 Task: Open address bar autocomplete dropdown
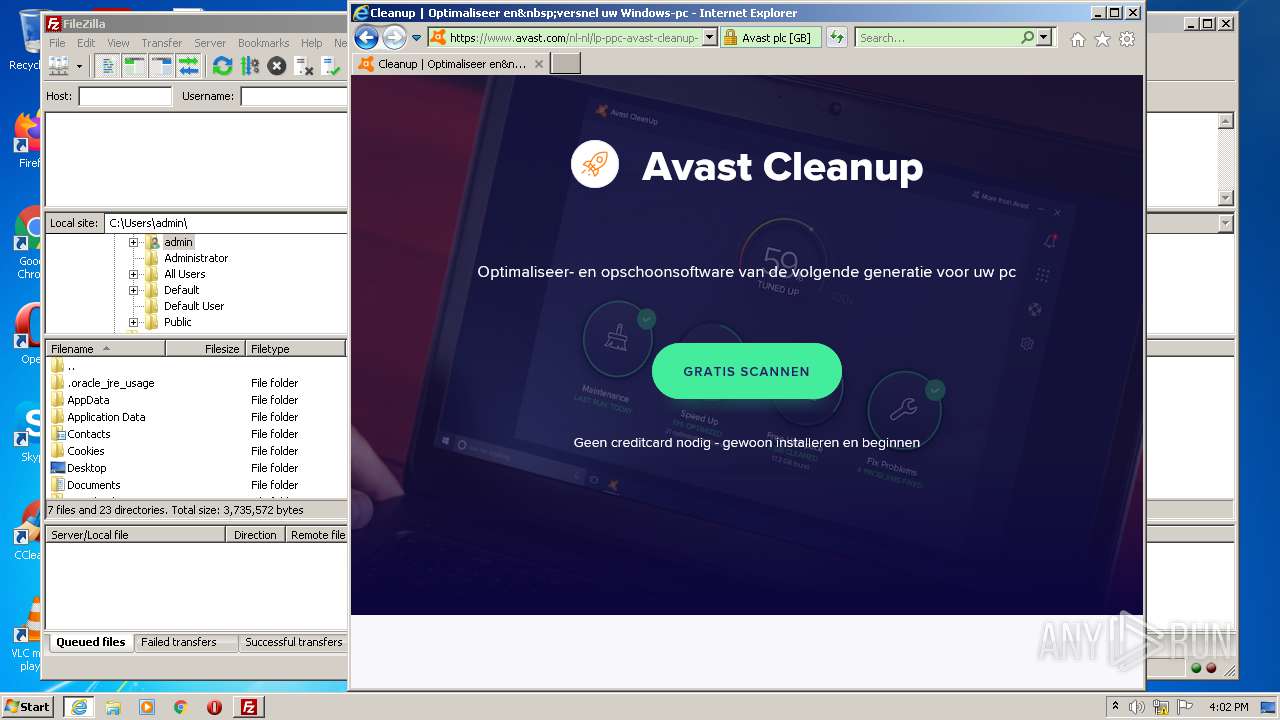click(x=710, y=38)
